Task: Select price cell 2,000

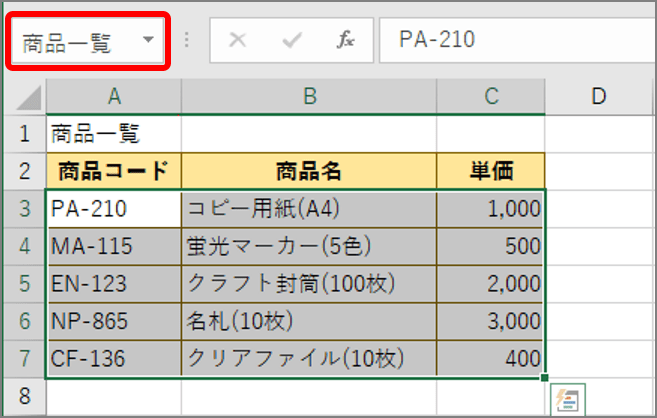Action: 491,284
